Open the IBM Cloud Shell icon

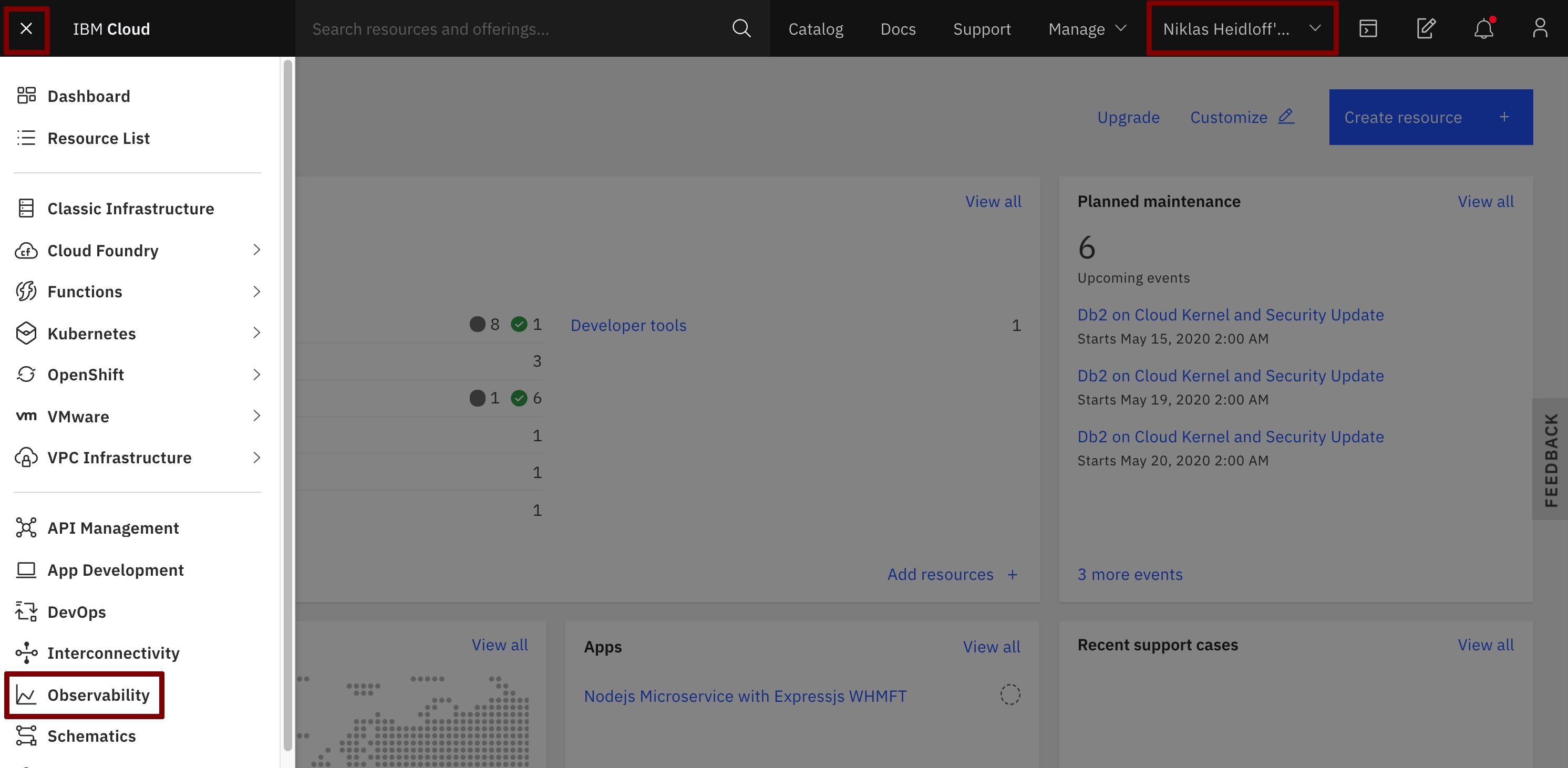coord(1368,28)
